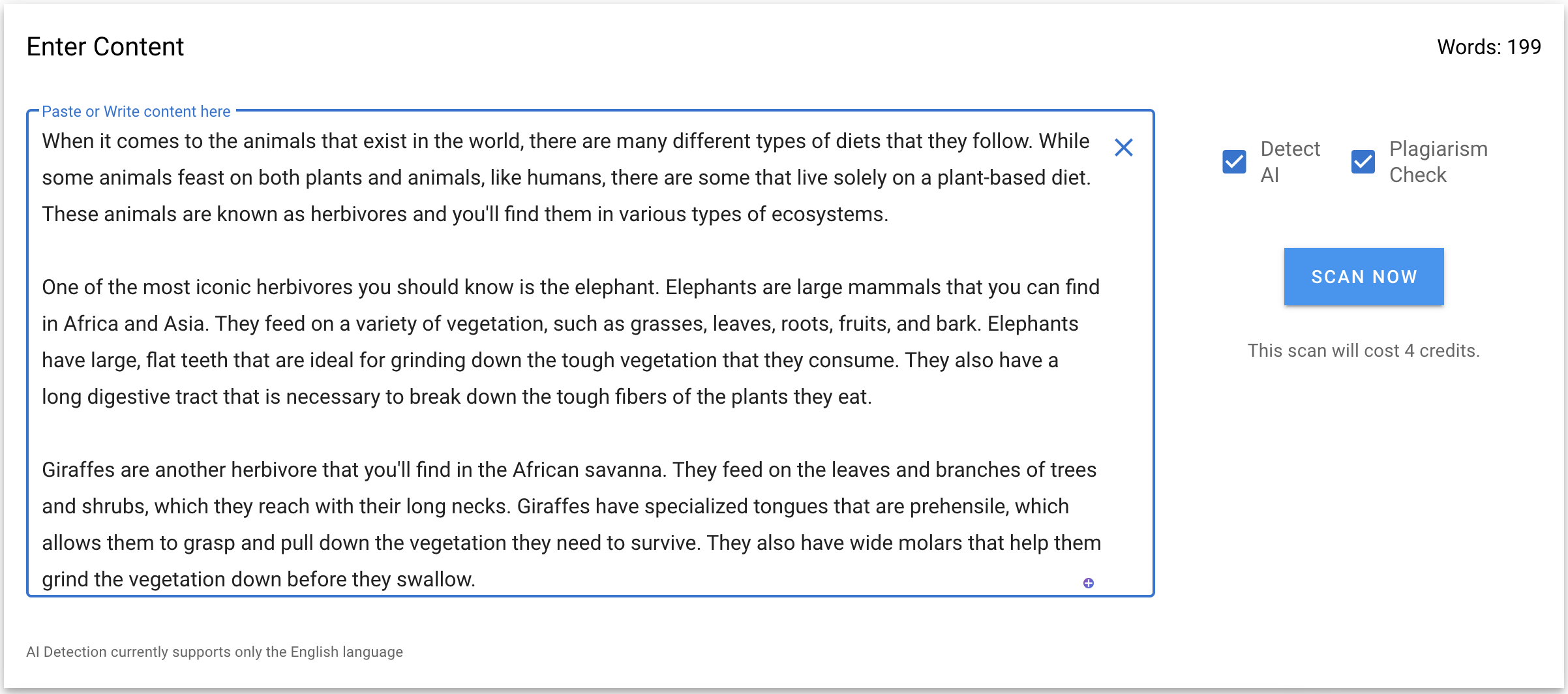The height and width of the screenshot is (694, 1568).
Task: Start the scan with SCAN NOW
Action: point(1364,277)
